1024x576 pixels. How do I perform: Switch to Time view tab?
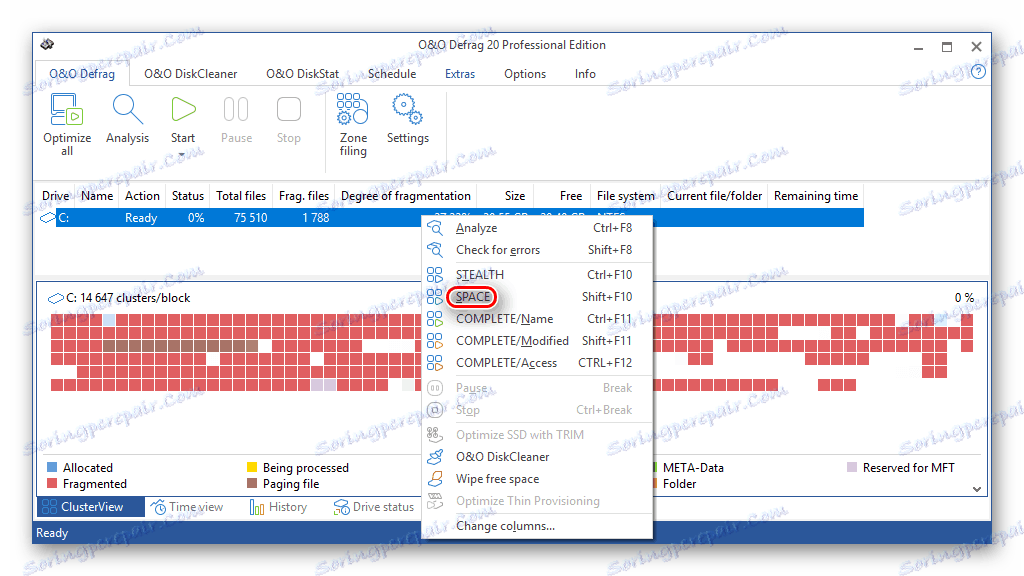pos(188,507)
